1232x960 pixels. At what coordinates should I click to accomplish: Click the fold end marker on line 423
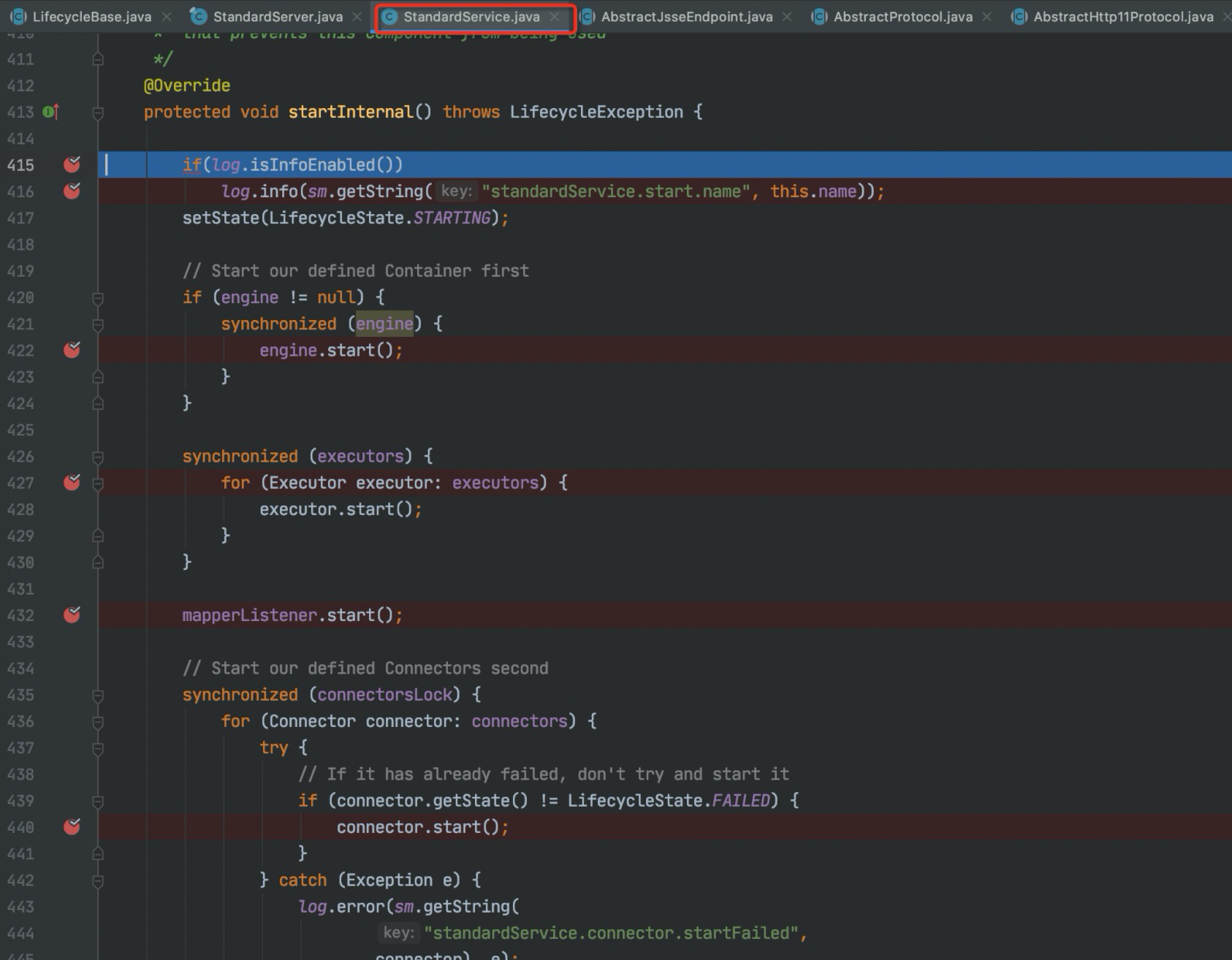point(98,377)
